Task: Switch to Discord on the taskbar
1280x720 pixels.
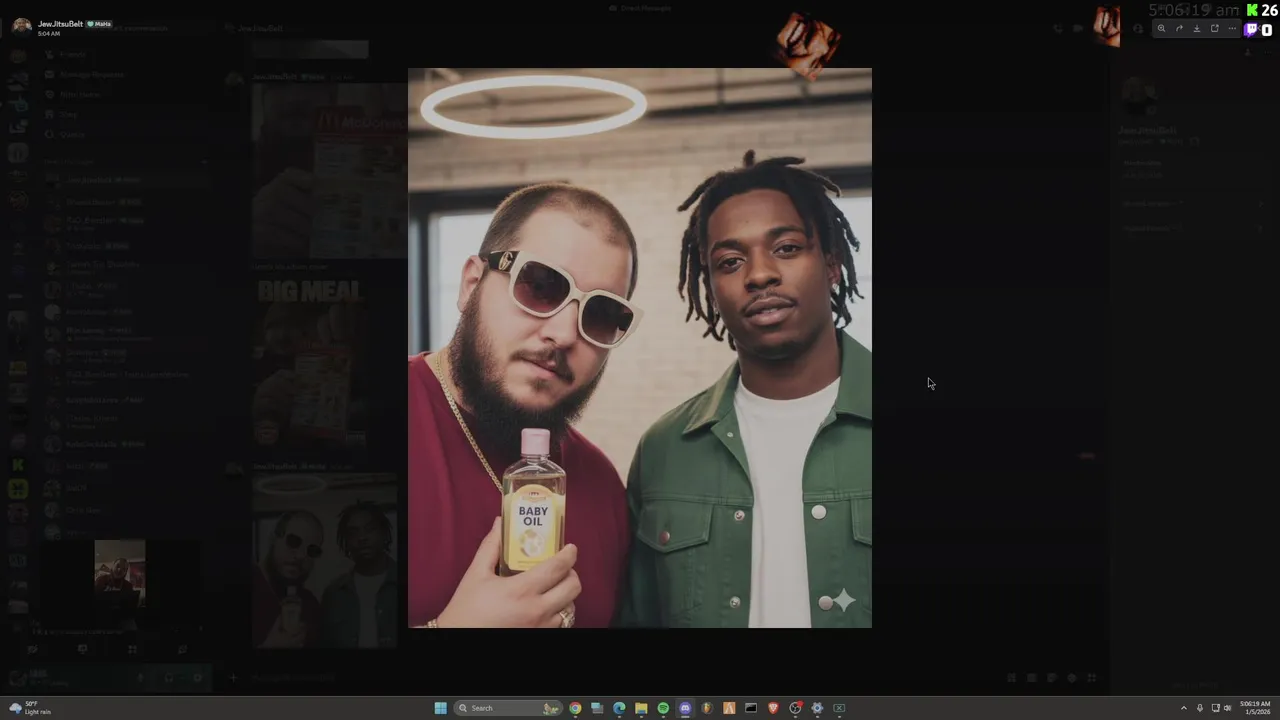Action: point(685,708)
